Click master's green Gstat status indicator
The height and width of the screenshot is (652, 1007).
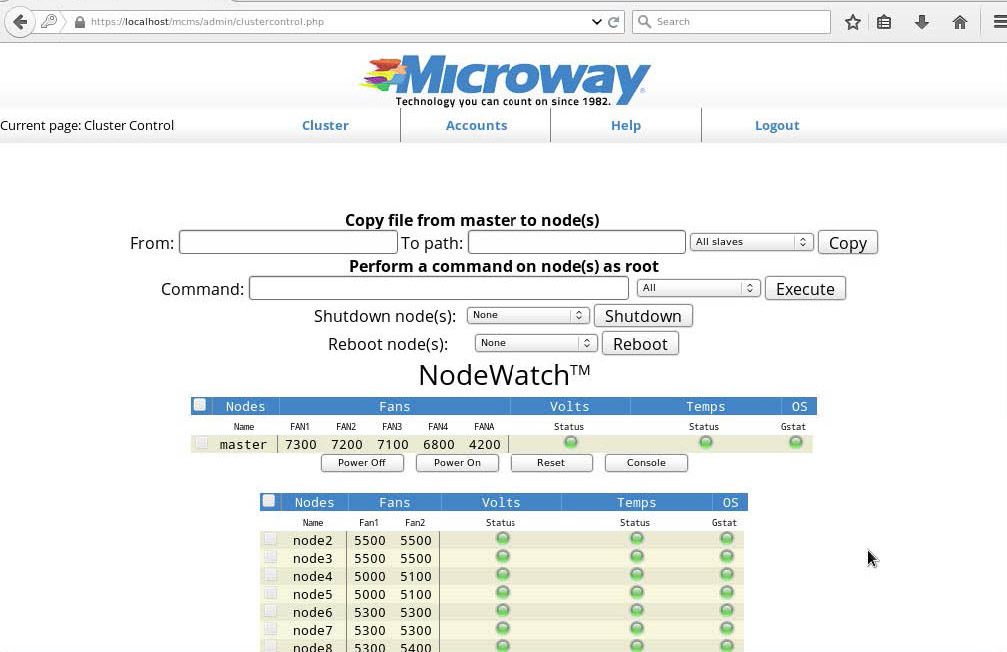point(796,442)
